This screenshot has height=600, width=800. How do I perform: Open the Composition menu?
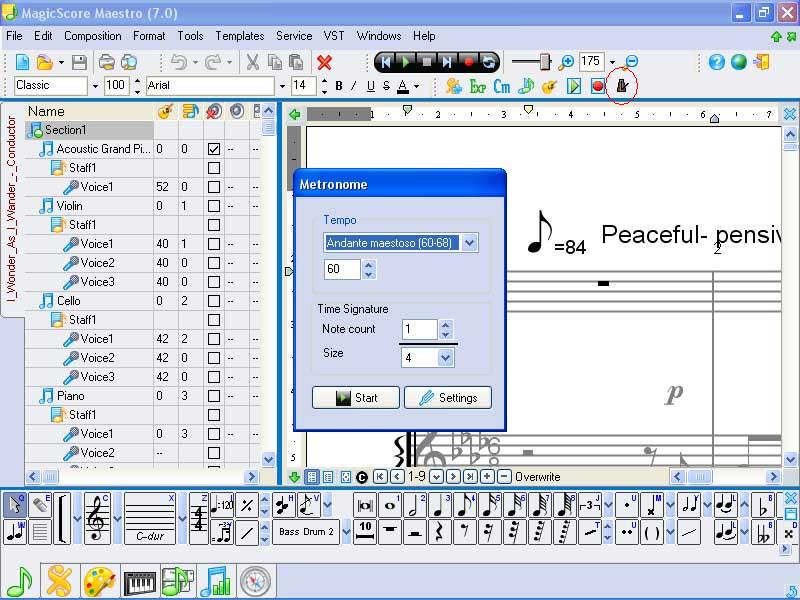(x=93, y=36)
